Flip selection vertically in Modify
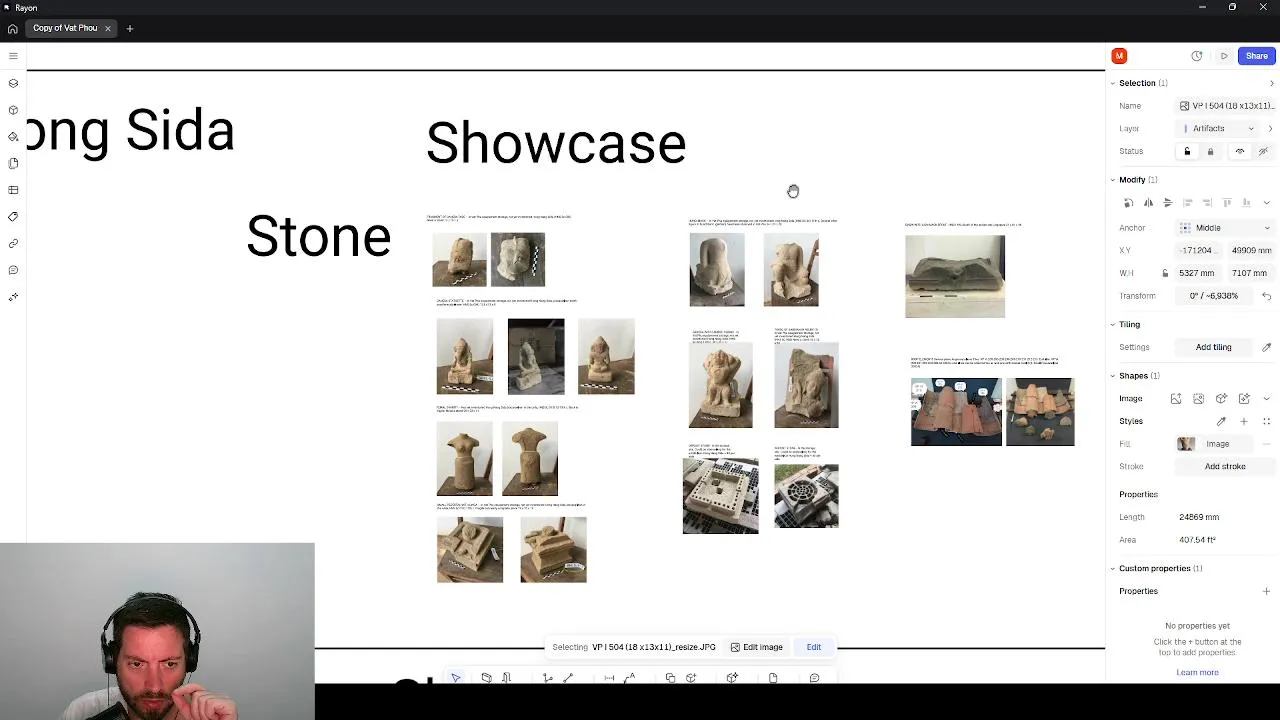Image resolution: width=1280 pixels, height=720 pixels. tap(1167, 203)
